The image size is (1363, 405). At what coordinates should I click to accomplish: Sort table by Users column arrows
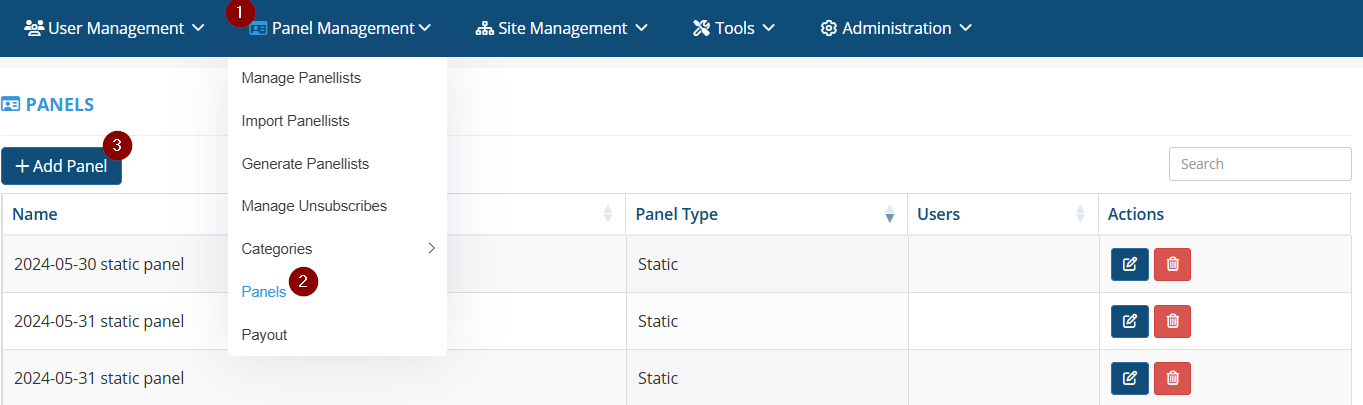[x=1080, y=214]
